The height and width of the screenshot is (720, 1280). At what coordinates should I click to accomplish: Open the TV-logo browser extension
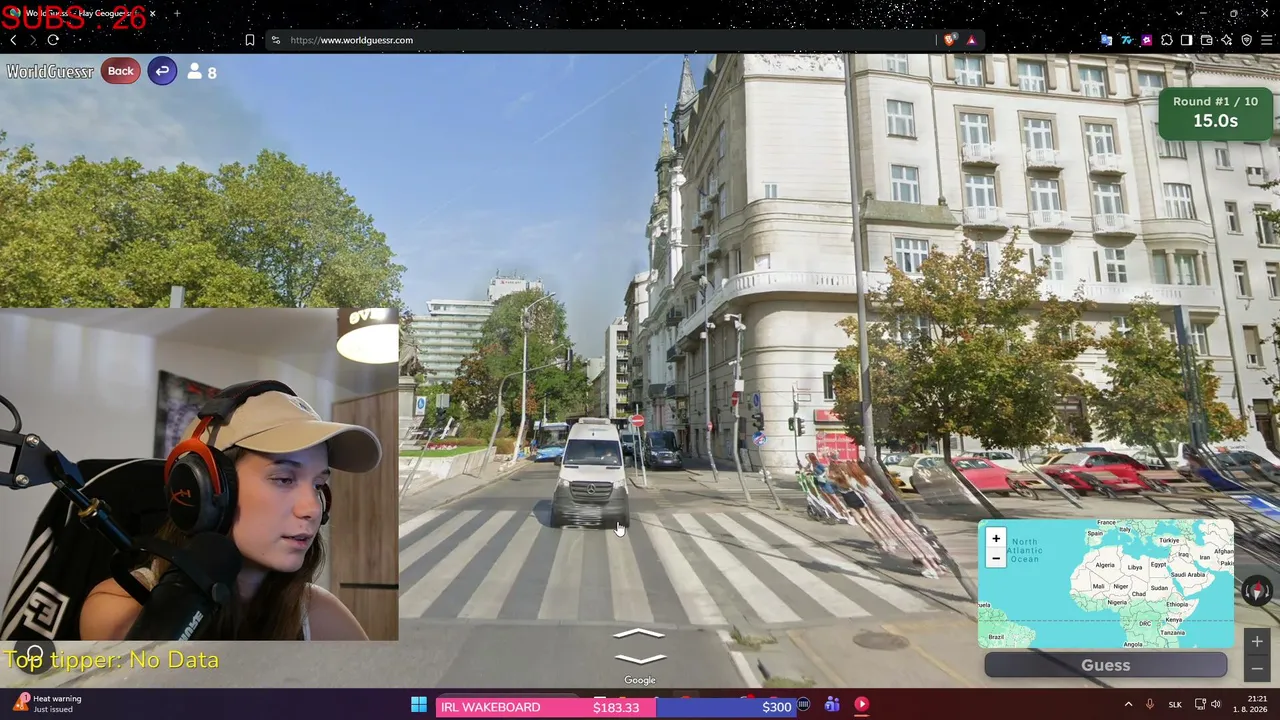point(1126,40)
